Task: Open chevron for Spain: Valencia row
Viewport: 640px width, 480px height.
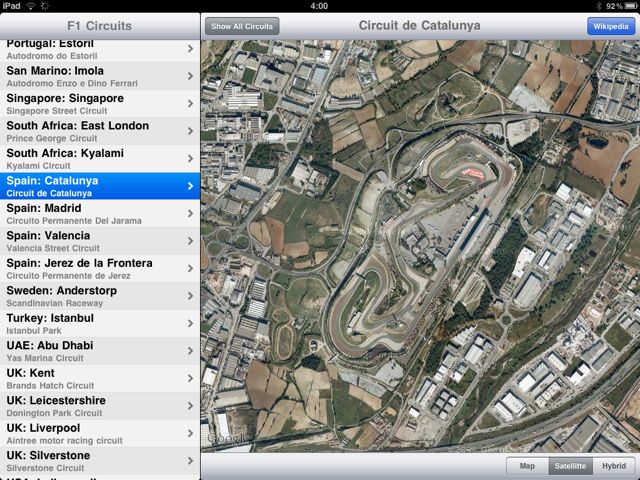Action: [x=190, y=241]
